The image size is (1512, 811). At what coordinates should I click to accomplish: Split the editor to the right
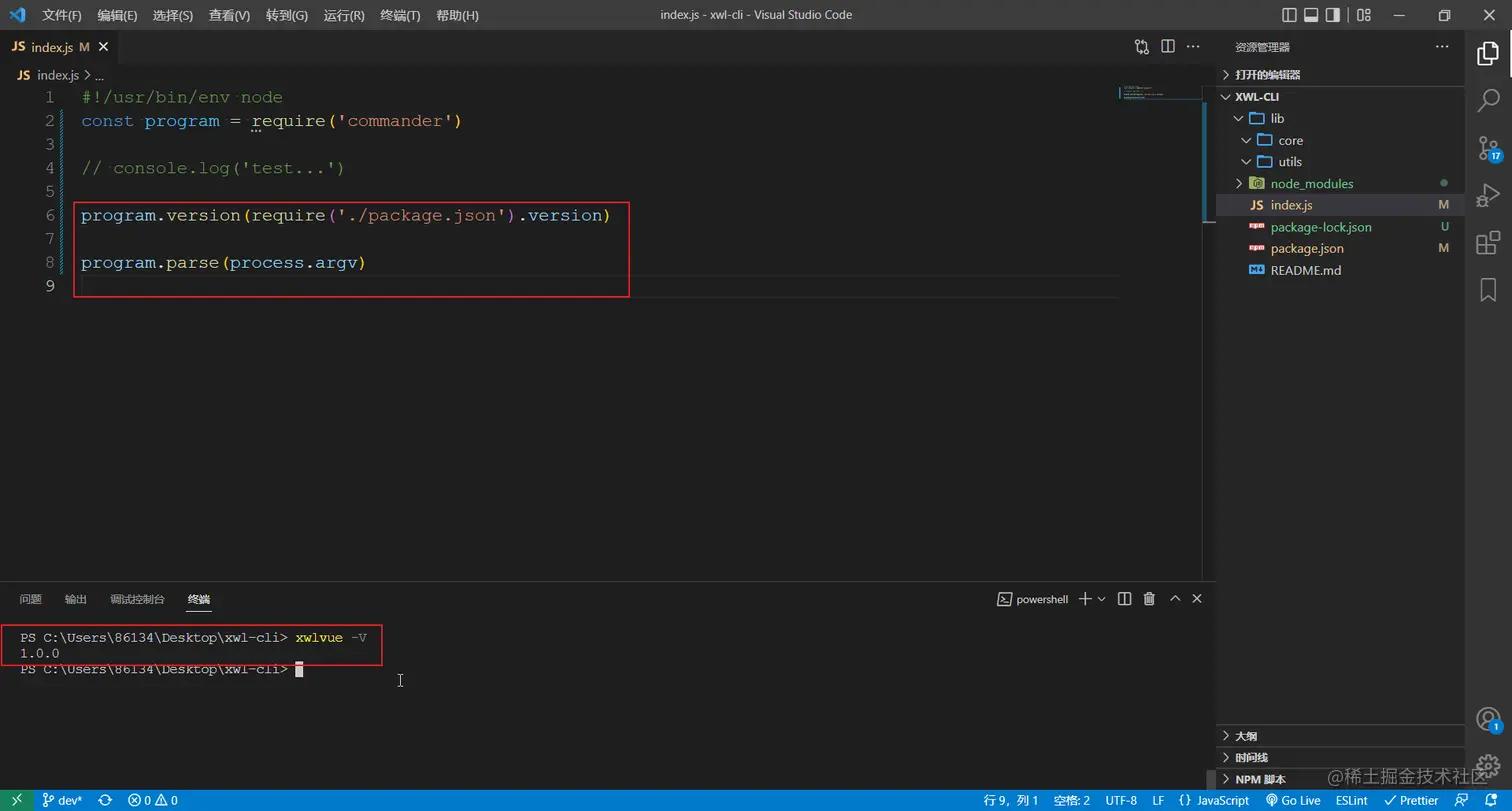1168,46
